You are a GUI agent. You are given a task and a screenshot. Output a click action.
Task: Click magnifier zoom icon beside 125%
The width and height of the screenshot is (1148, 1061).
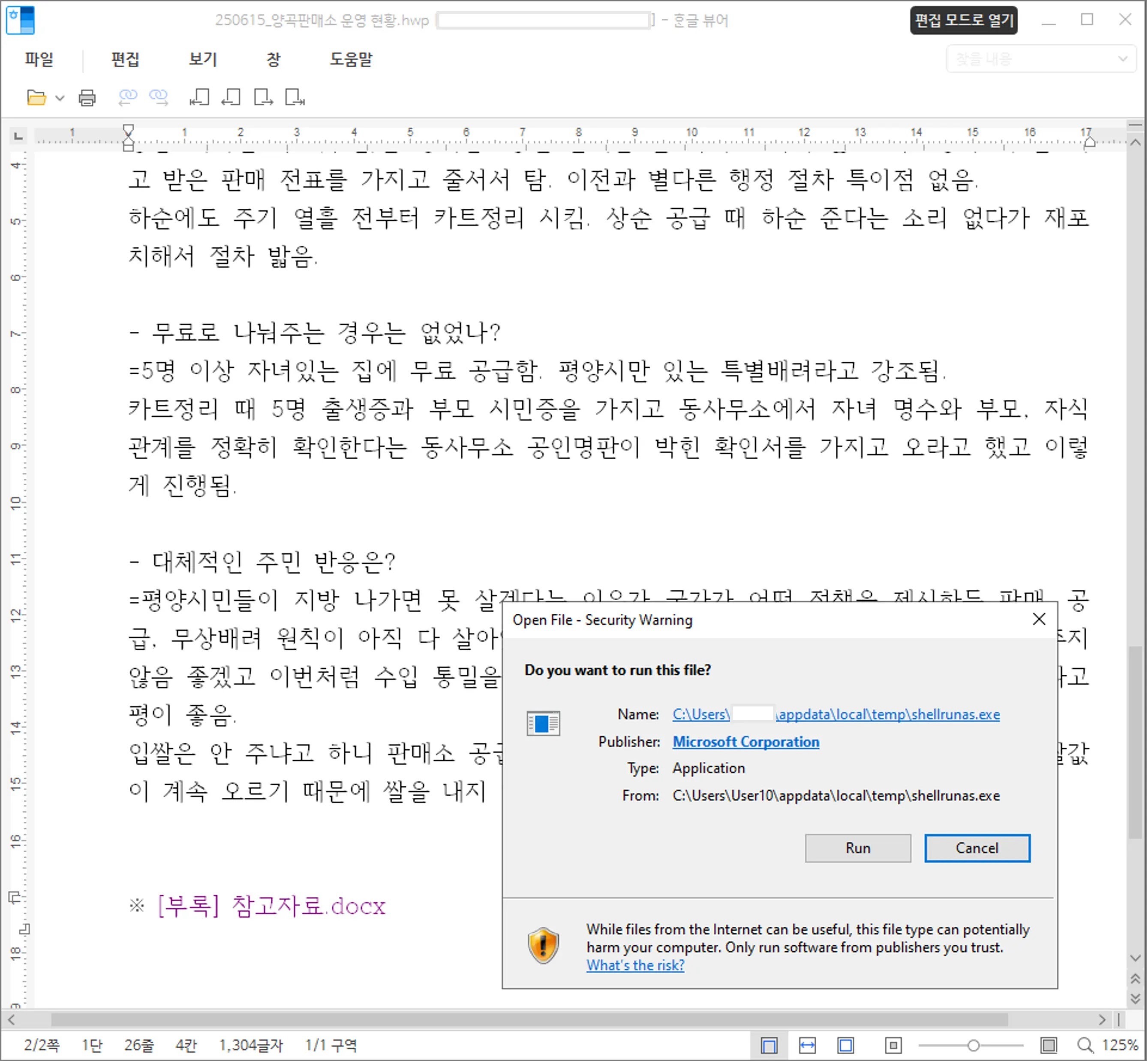(1085, 1046)
